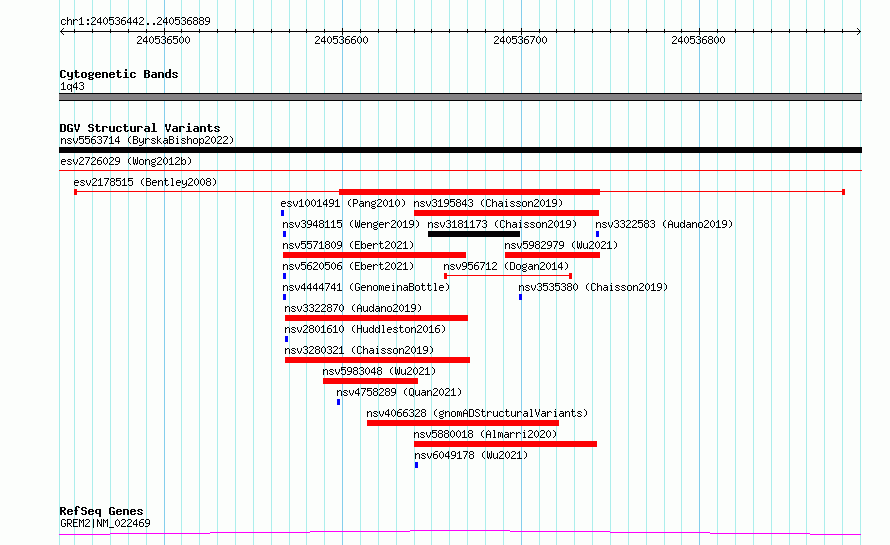Screen dimensions: 890x545
Task: Open nsv3195843 (Chaisson2019) variant label
Action: point(488,203)
